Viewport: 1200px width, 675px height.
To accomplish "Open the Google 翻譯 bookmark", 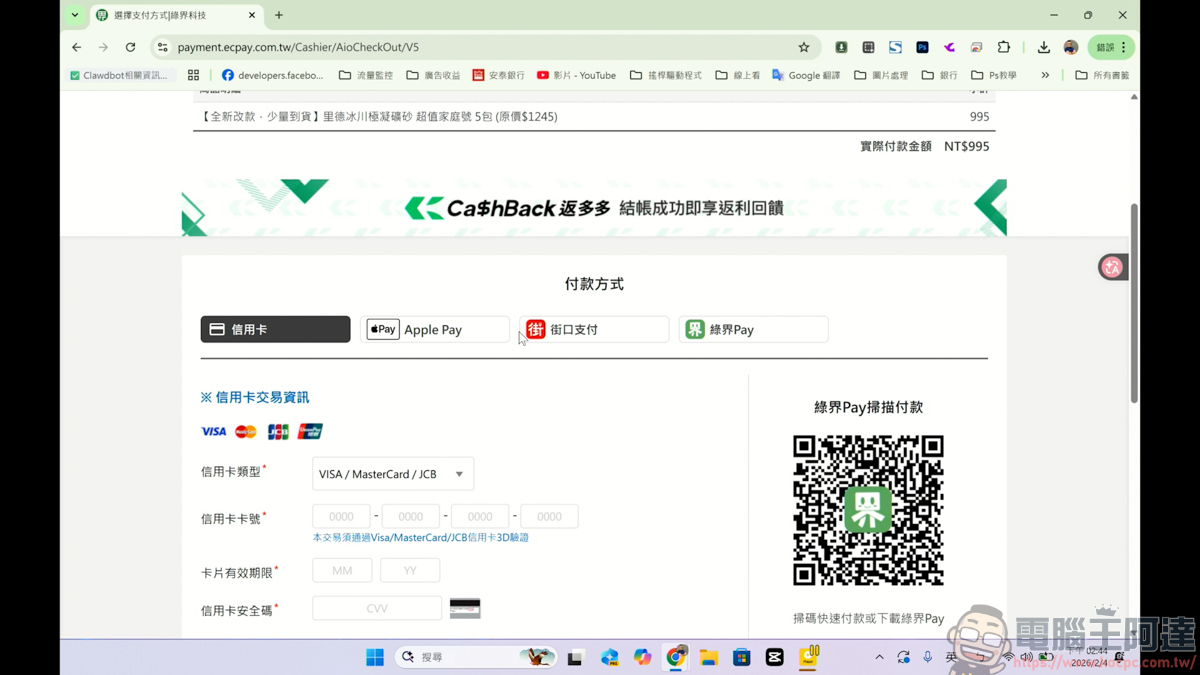I will click(x=806, y=75).
